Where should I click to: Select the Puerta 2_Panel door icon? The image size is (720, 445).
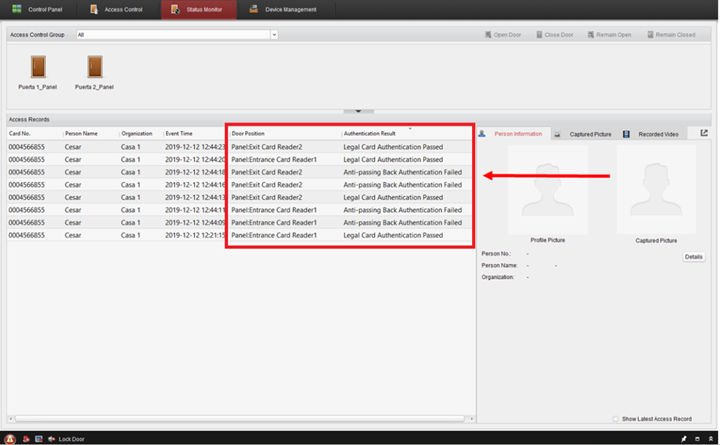[x=95, y=67]
